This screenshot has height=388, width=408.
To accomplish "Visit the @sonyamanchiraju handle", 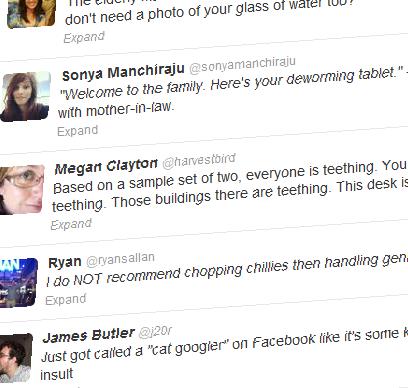I will coord(242,65).
